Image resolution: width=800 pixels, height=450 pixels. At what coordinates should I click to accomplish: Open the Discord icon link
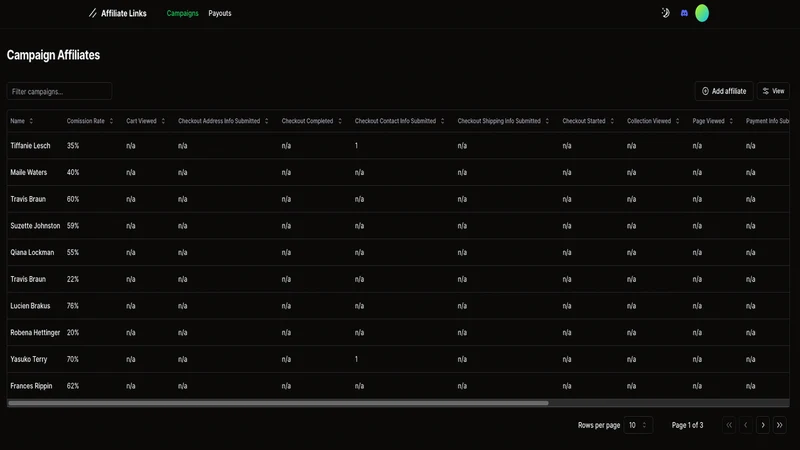tap(684, 13)
